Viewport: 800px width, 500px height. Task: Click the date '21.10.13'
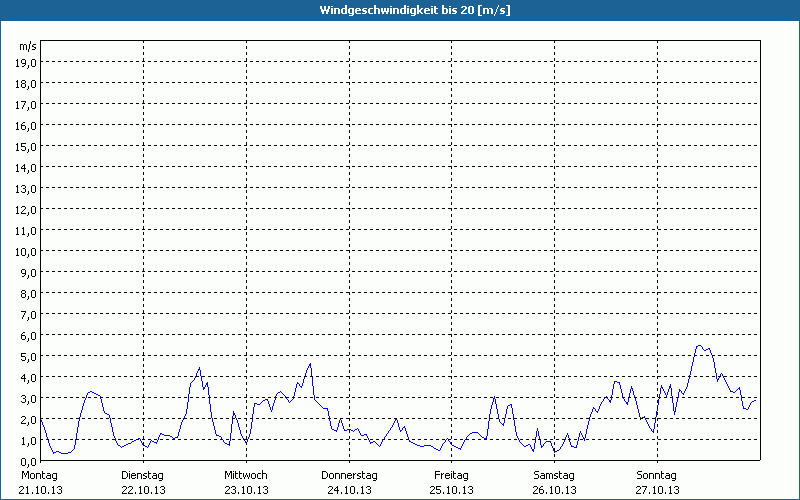(40, 490)
